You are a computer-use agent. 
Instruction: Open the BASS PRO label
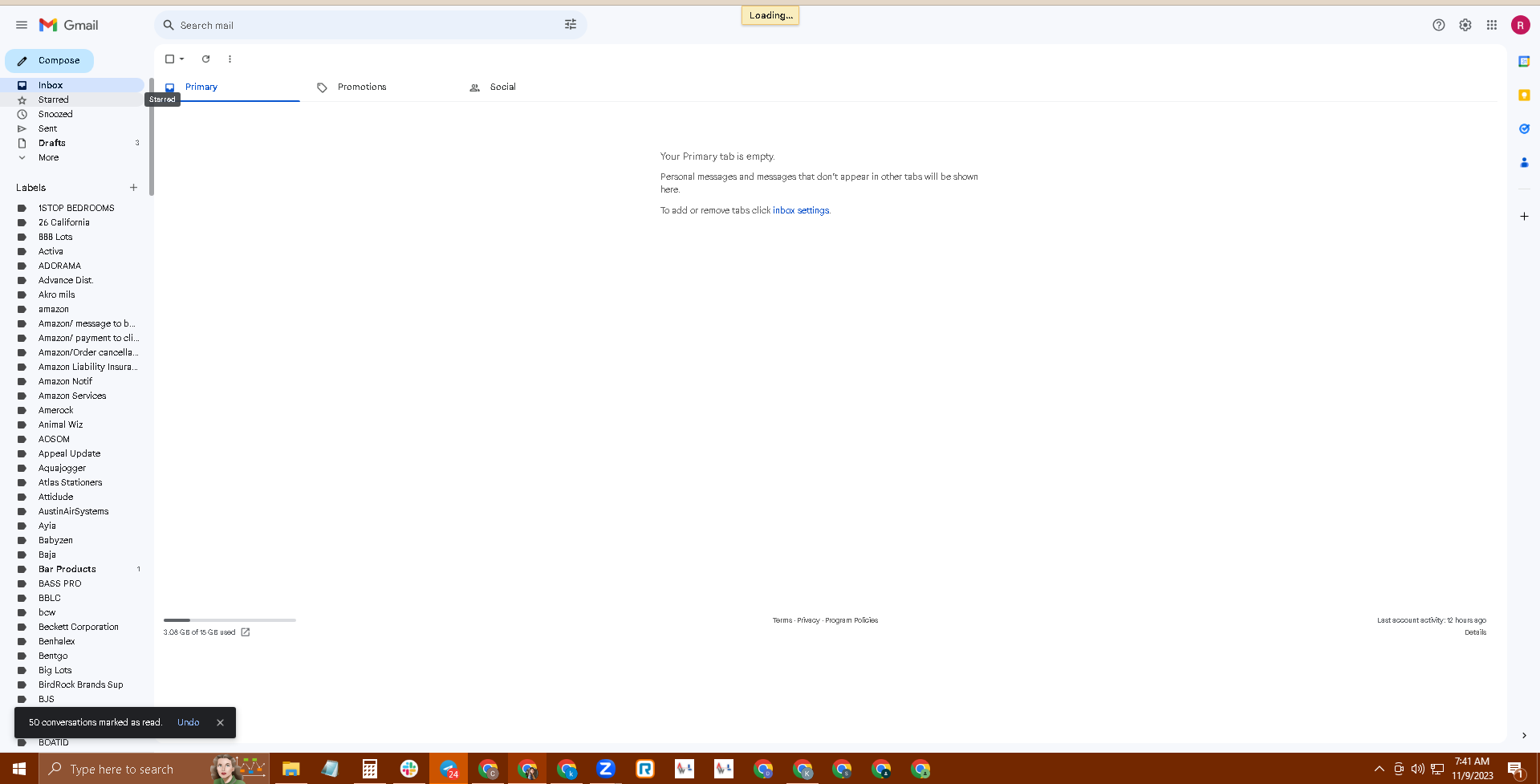tap(59, 583)
